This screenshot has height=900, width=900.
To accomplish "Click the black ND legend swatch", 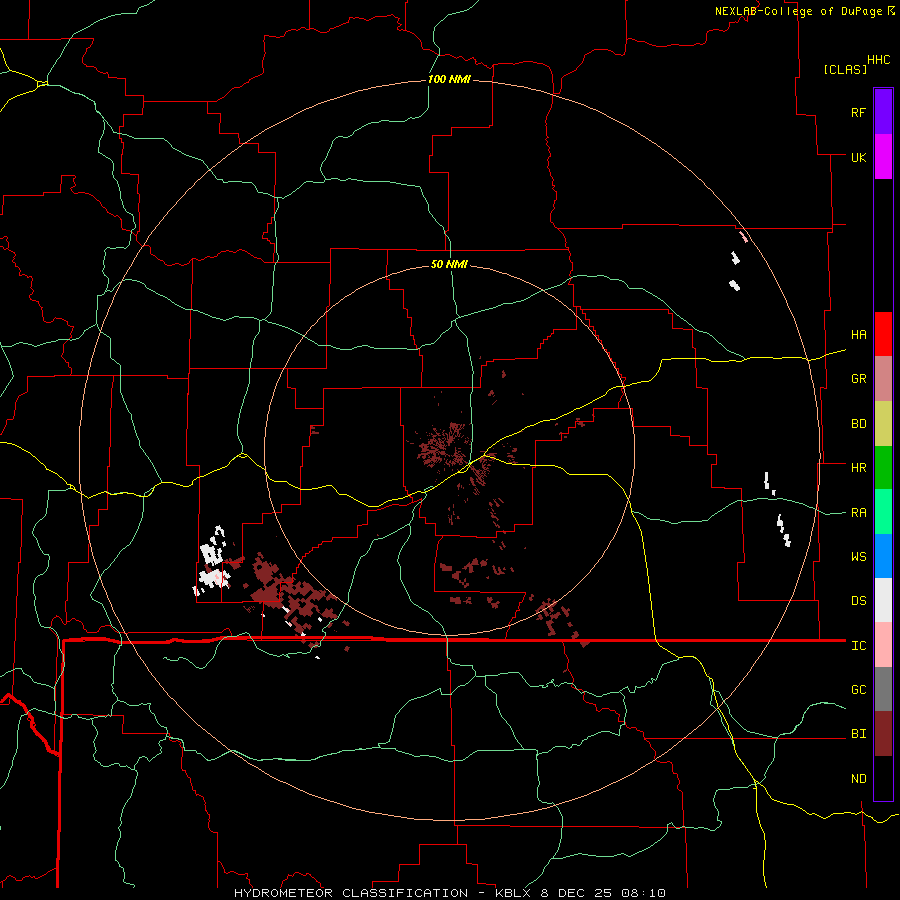I will point(883,778).
